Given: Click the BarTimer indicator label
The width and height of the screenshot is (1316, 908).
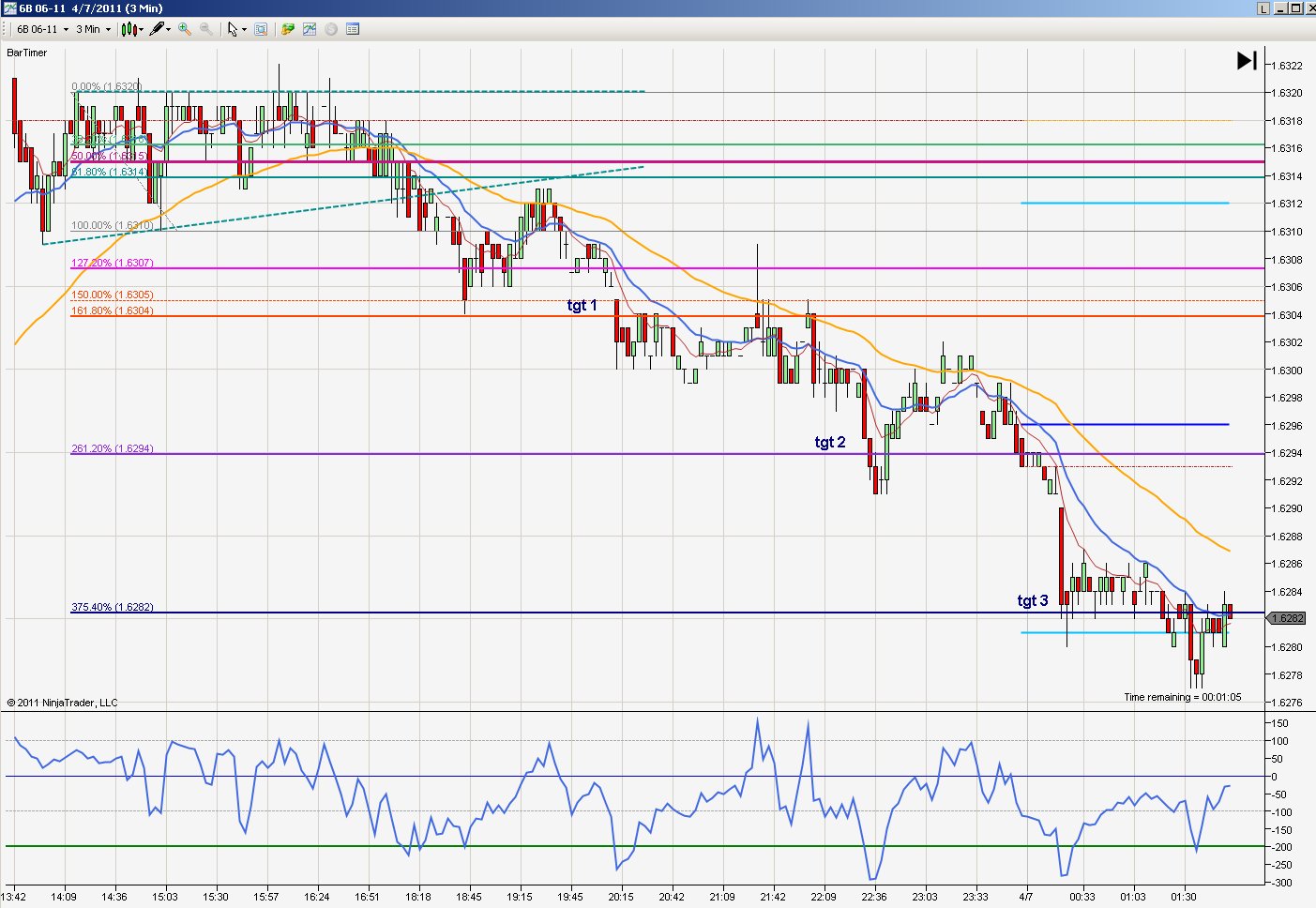Looking at the screenshot, I should point(27,53).
